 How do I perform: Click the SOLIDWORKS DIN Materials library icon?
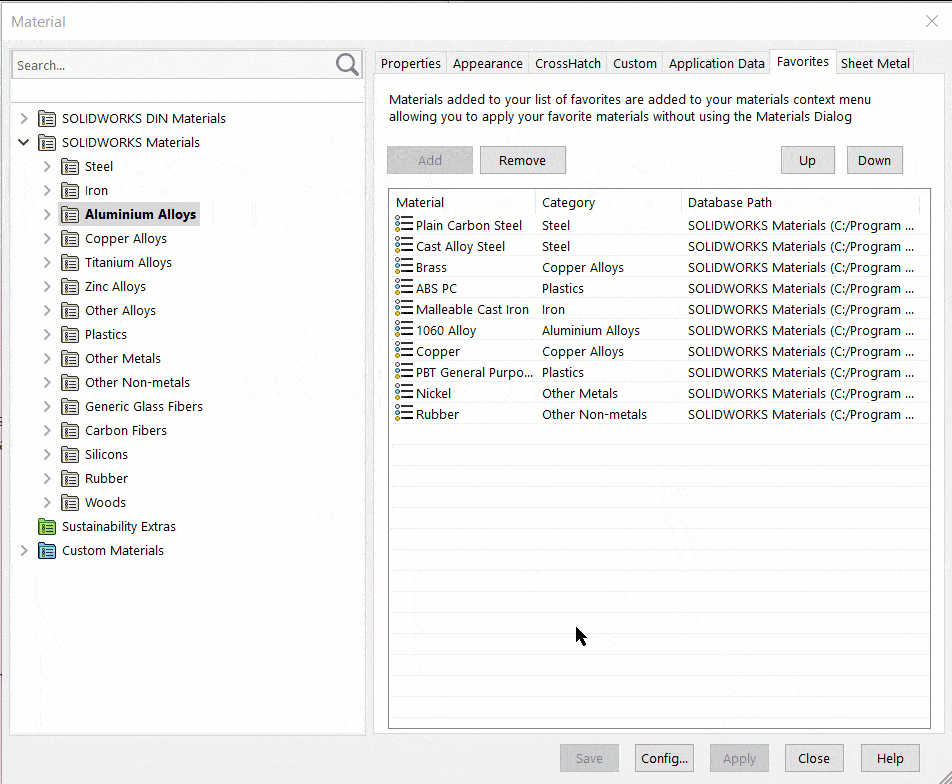(47, 118)
